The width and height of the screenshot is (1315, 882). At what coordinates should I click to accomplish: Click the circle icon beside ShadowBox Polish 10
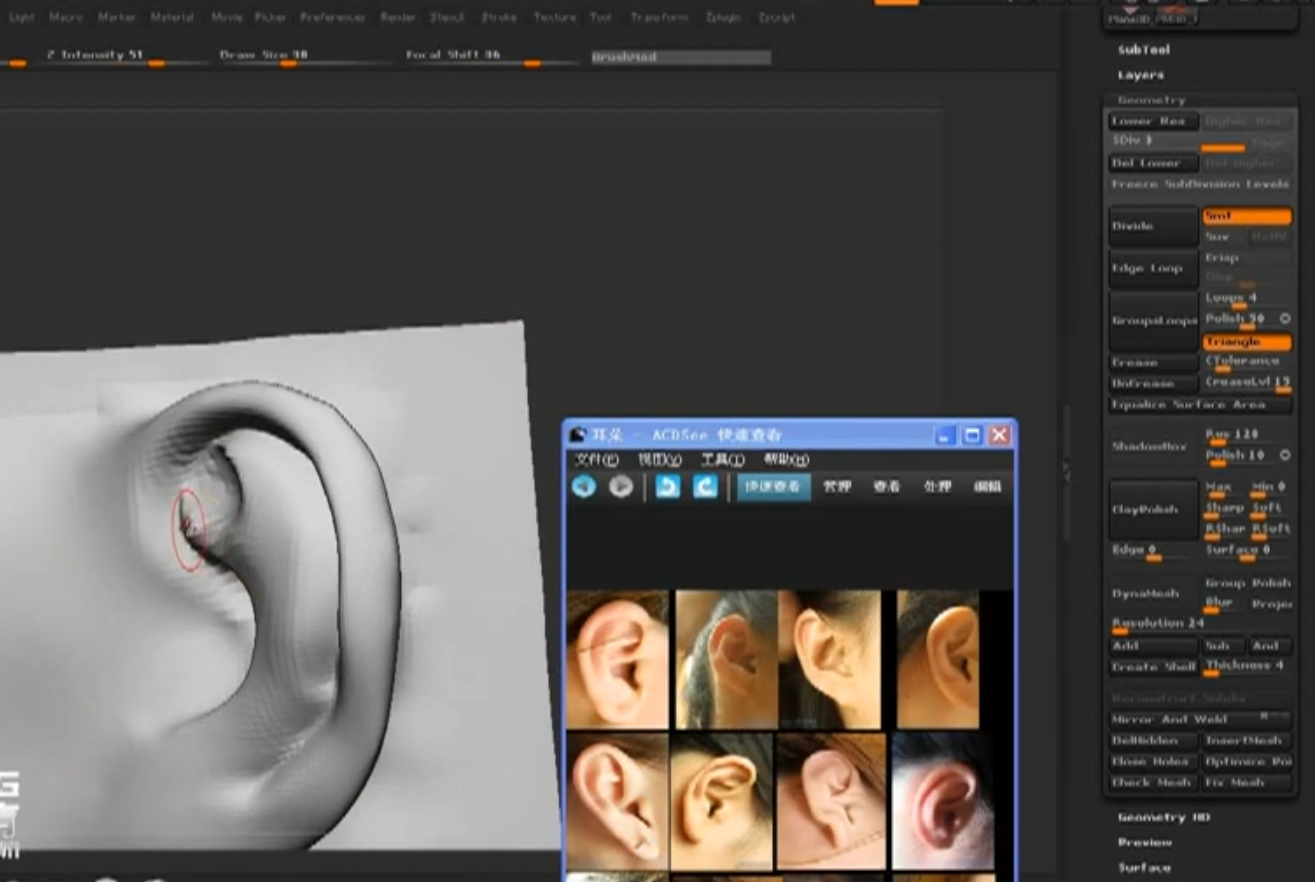click(x=1285, y=455)
